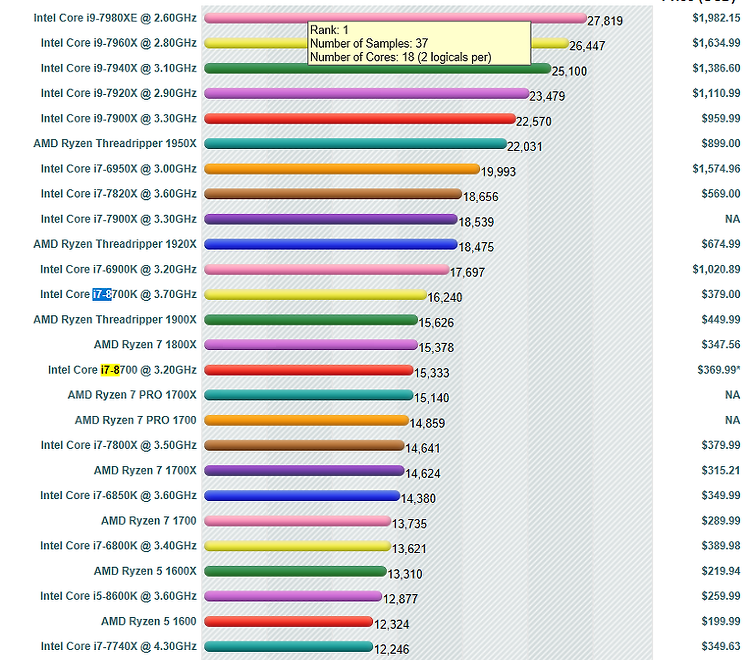Open the Intel Core i9-7980XE @ 2.60GHz link
Screen dimensions: 750x660
(115, 18)
